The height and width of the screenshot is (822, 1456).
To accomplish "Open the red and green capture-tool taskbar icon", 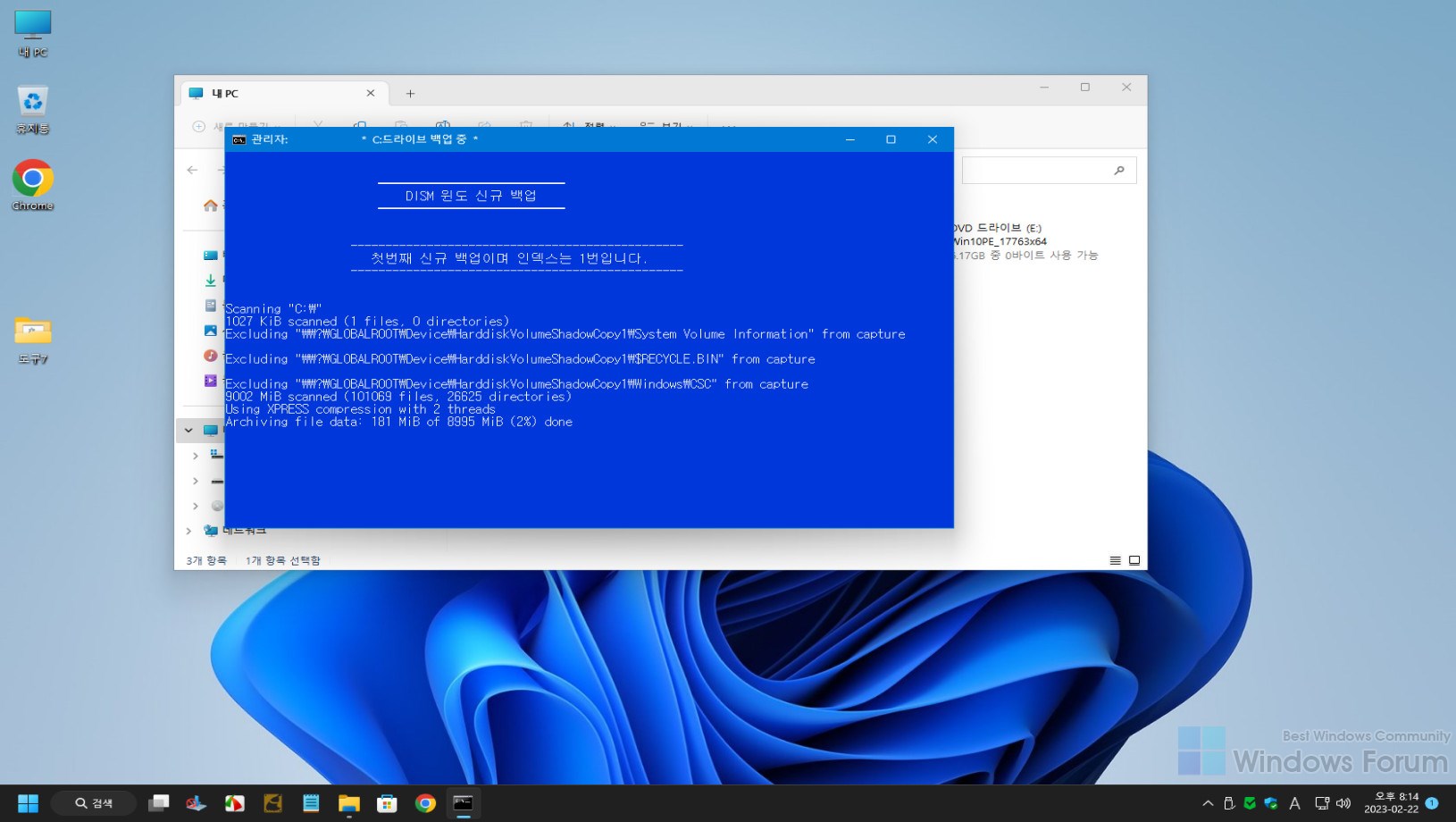I will click(234, 803).
